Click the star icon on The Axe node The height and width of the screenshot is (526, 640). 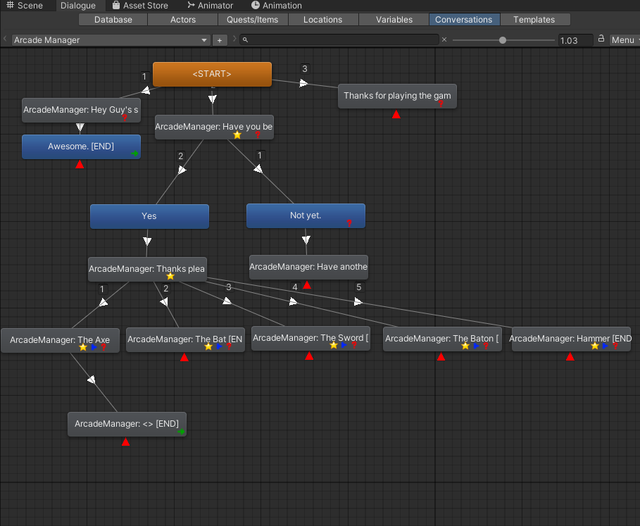click(83, 347)
